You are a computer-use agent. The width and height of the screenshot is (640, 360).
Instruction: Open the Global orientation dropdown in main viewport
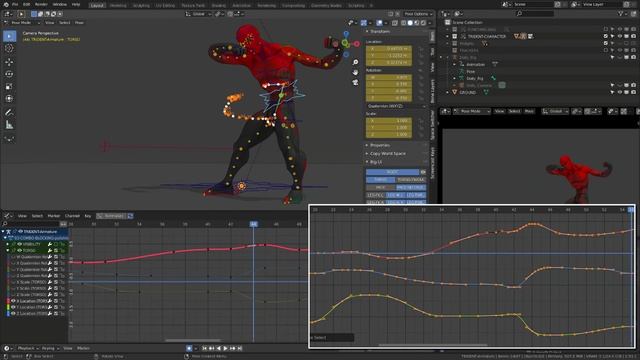point(198,14)
